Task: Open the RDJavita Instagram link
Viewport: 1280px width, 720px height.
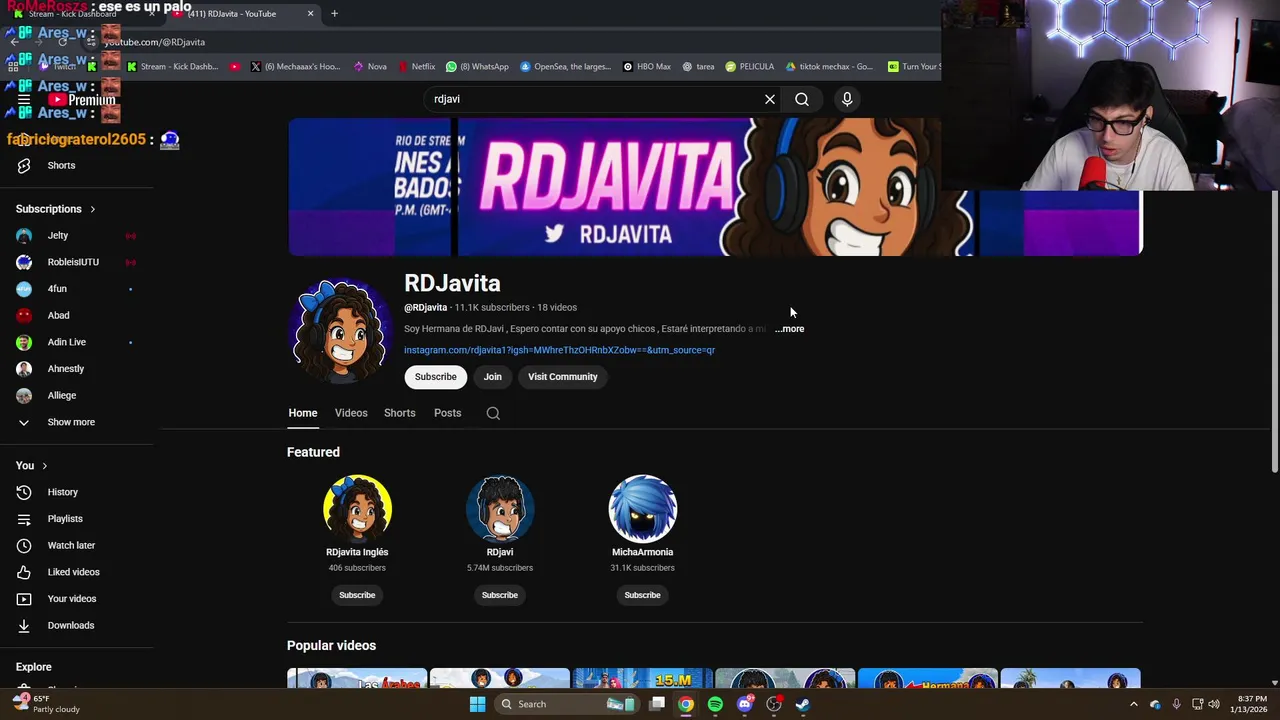Action: pyautogui.click(x=559, y=350)
